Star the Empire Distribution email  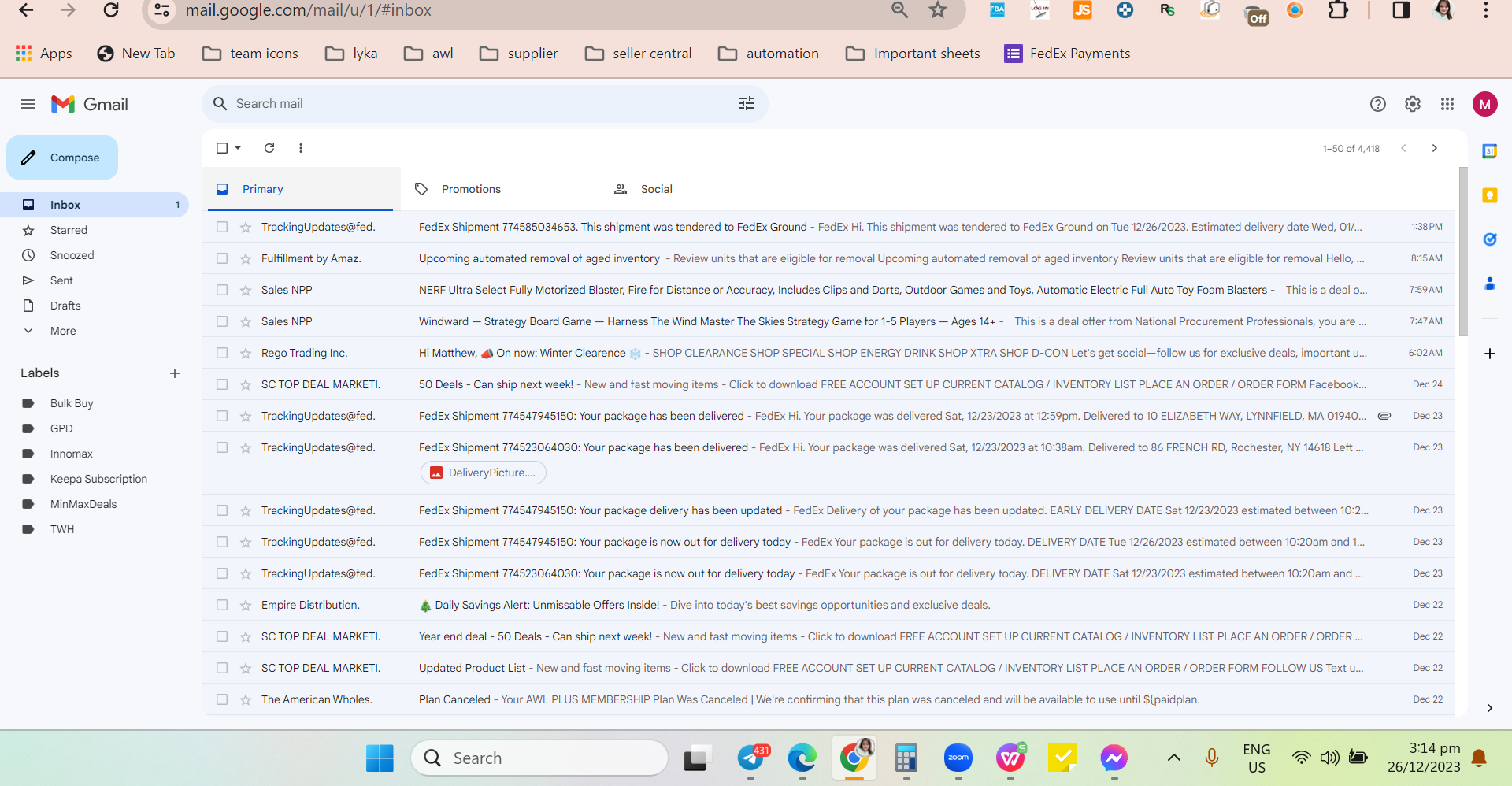(246, 605)
